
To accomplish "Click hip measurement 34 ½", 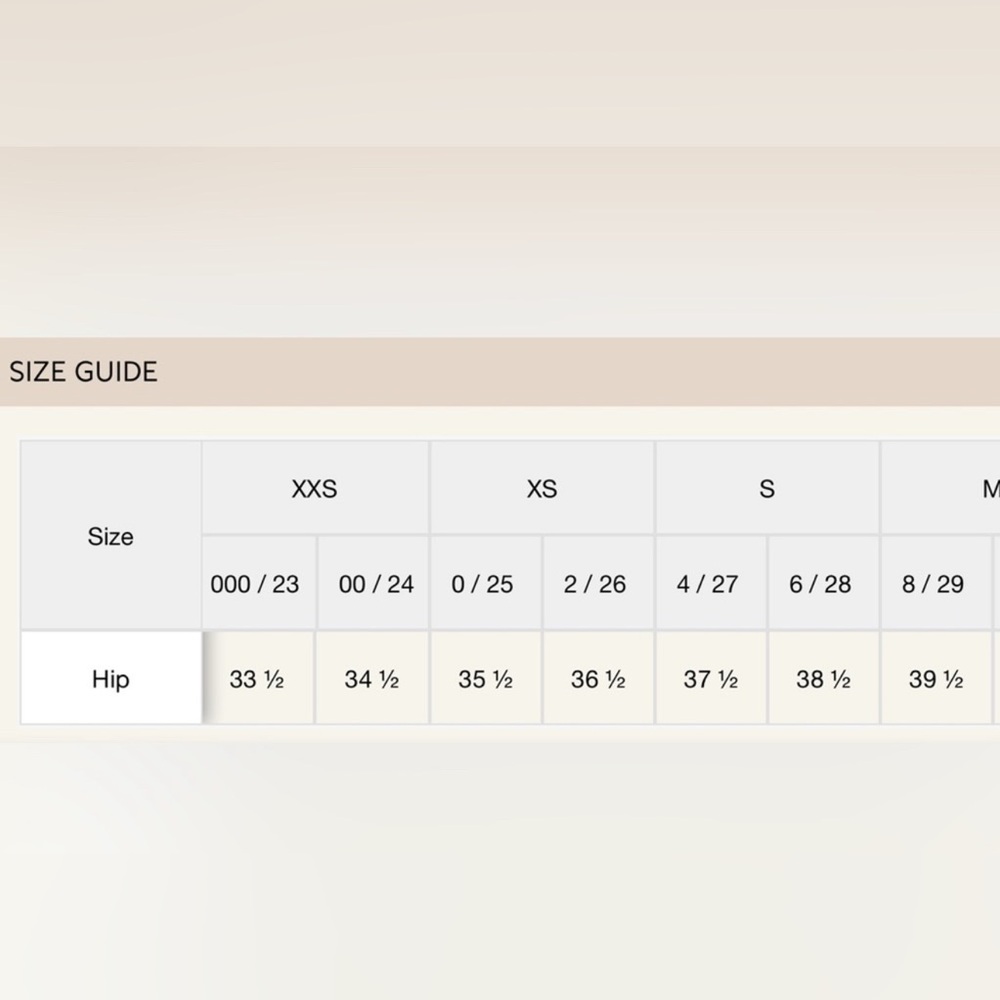I will tap(372, 679).
